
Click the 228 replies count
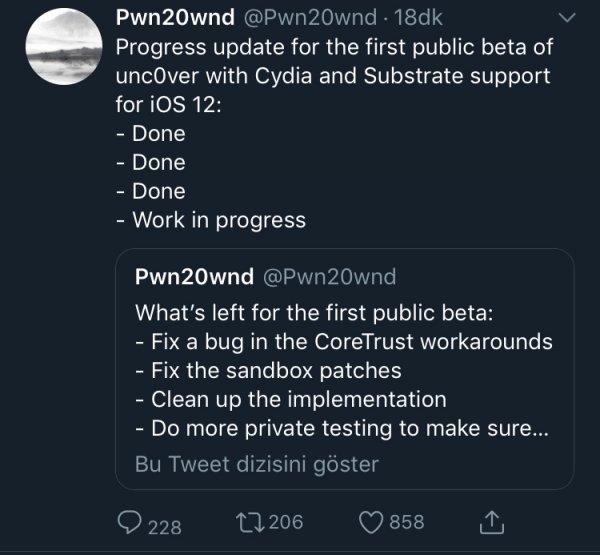165,523
